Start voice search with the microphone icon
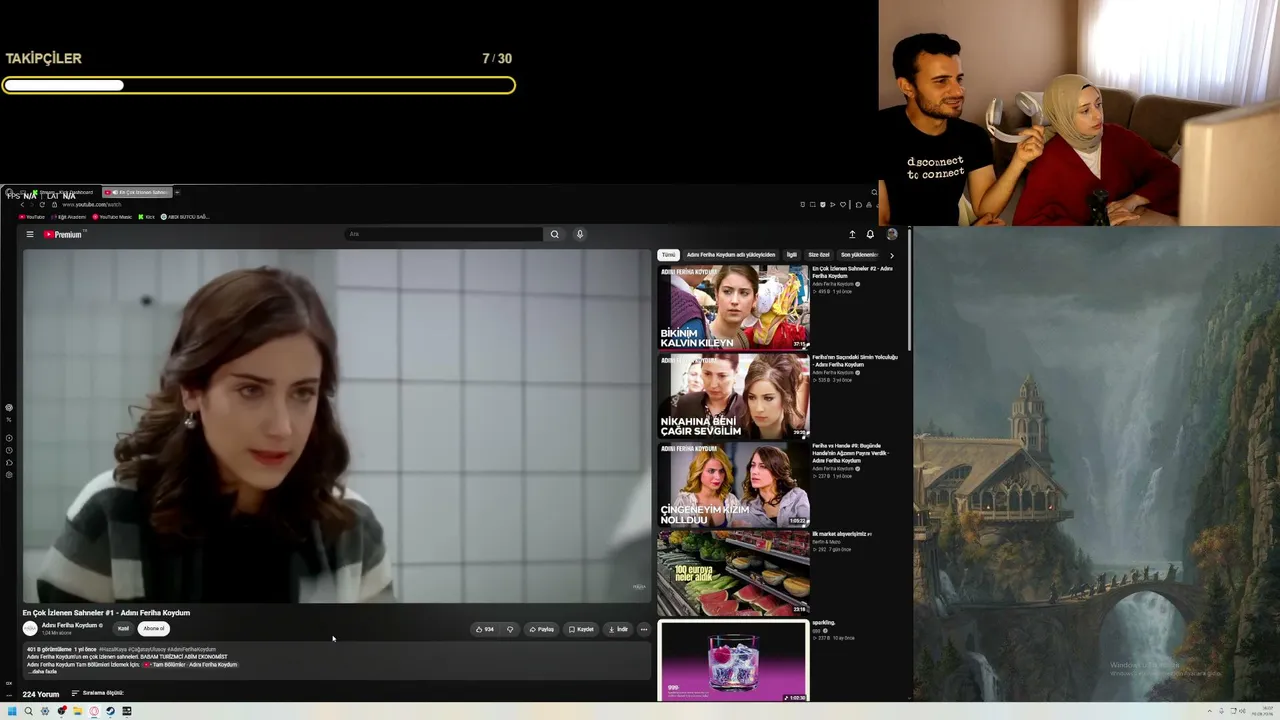 (579, 234)
